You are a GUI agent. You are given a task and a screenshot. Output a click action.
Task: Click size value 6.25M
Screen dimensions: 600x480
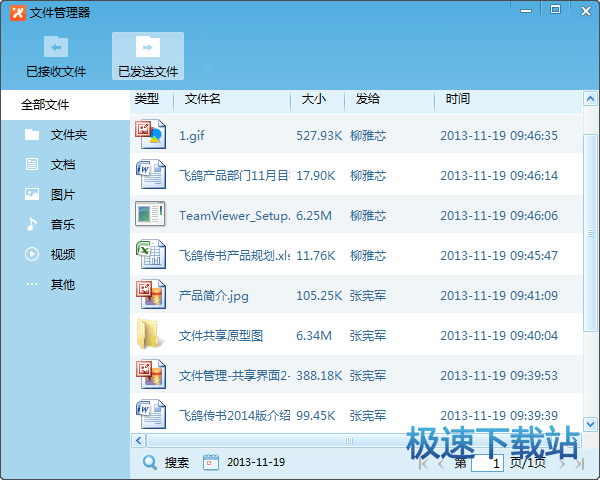314,216
